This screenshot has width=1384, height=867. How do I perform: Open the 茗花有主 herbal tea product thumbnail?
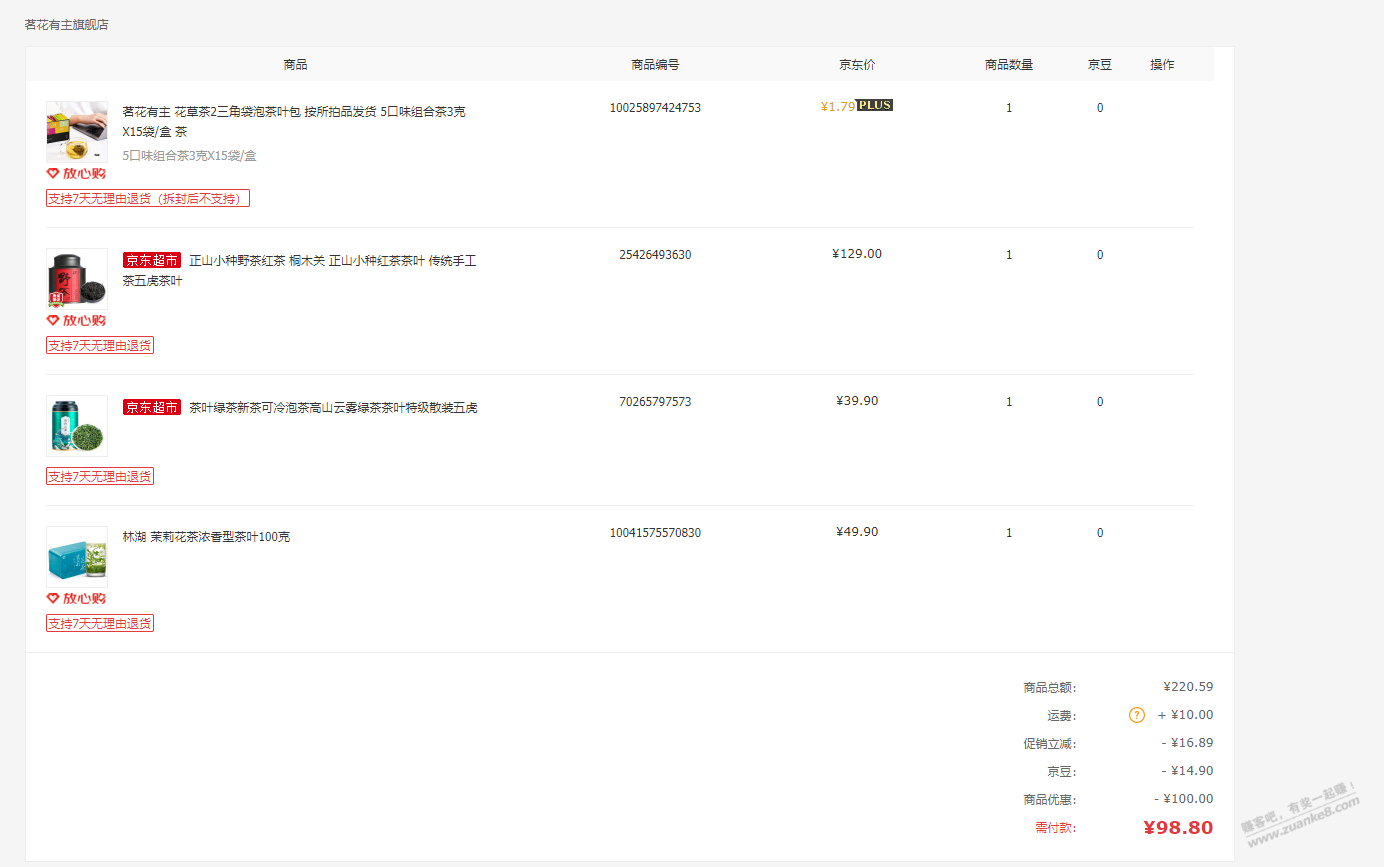pos(77,131)
